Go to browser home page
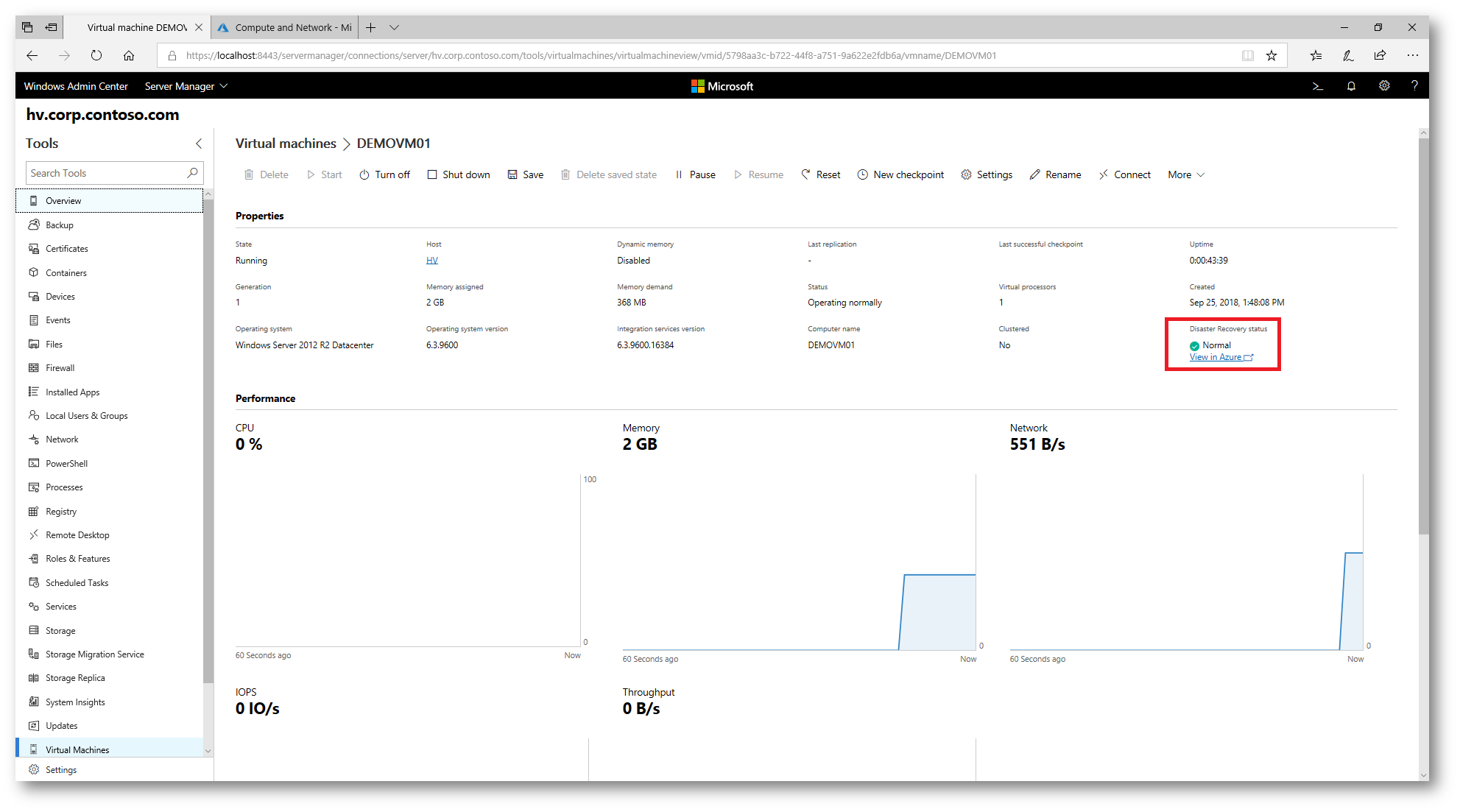The height and width of the screenshot is (812, 1460). [129, 55]
